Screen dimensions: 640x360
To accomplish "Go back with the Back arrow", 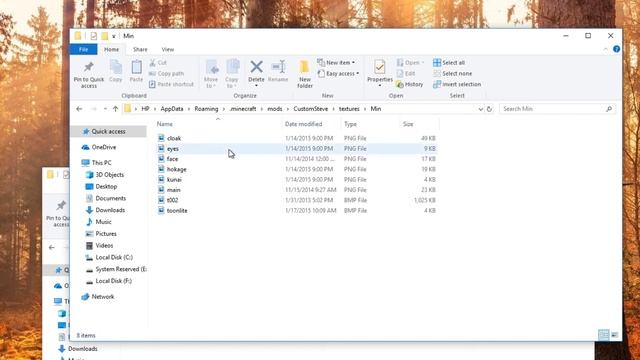I will click(x=80, y=109).
